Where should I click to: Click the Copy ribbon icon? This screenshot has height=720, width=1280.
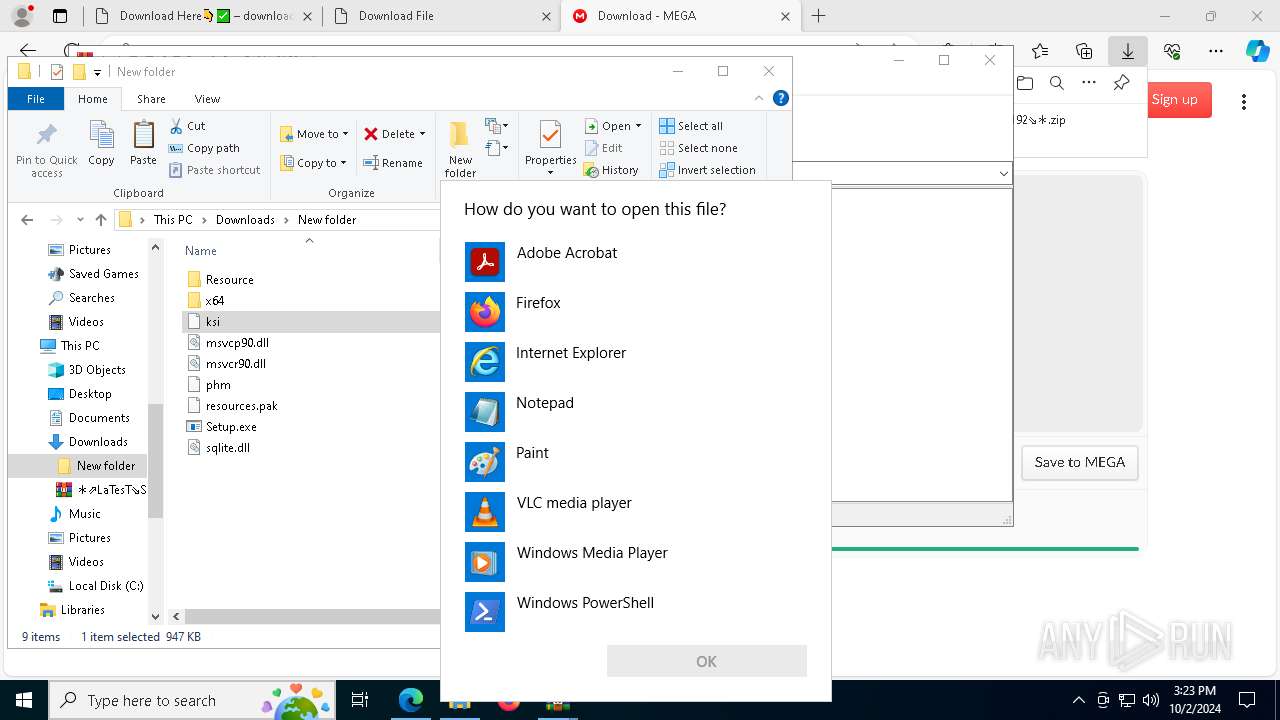click(101, 142)
